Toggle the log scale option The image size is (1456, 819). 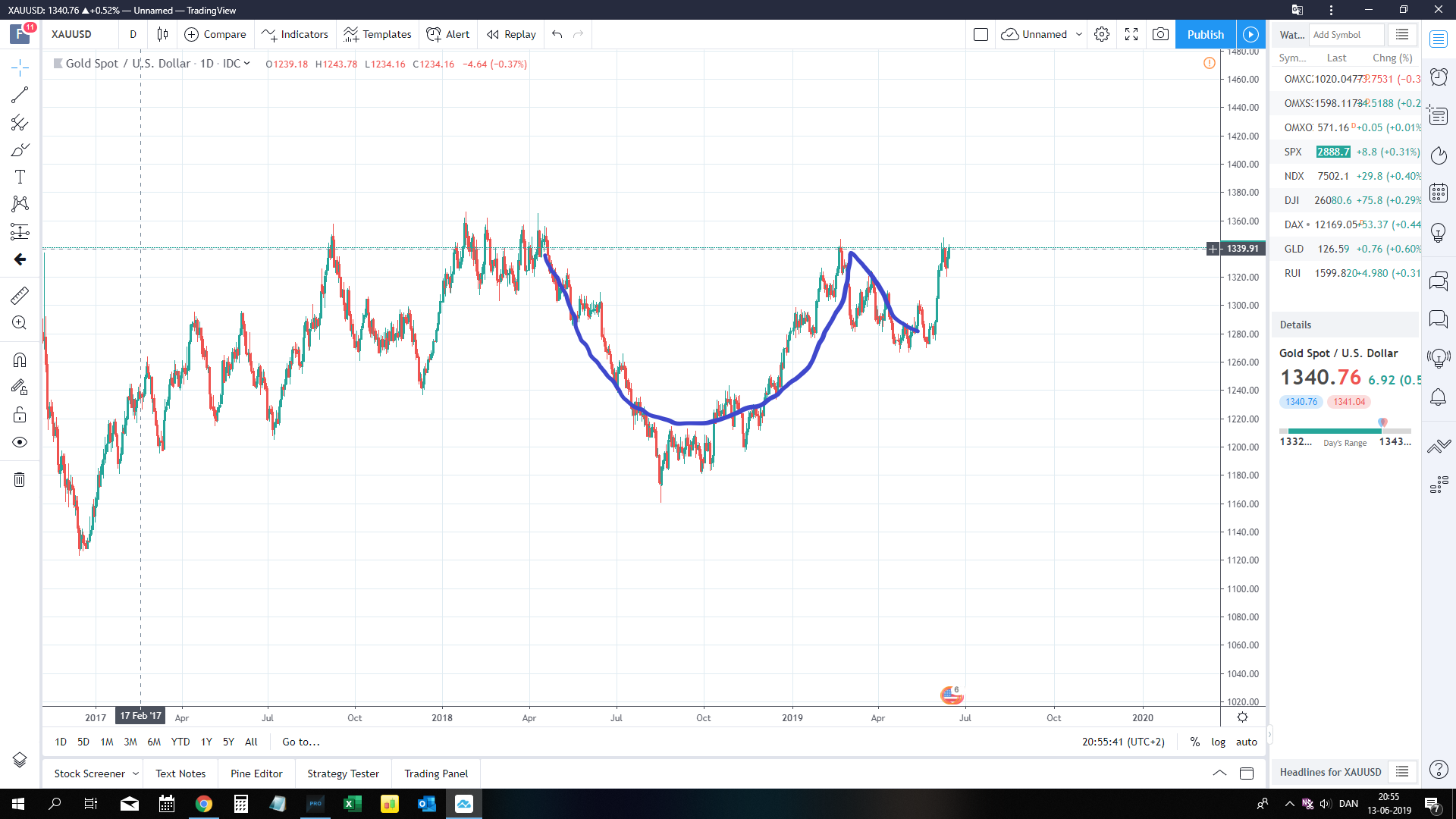point(1218,742)
